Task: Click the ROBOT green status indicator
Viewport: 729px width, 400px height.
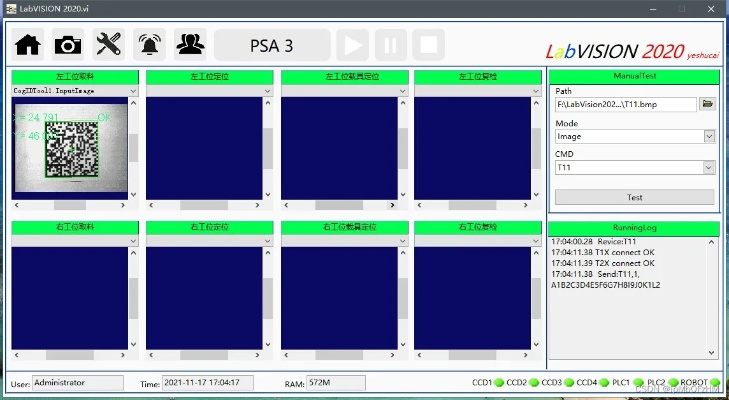Action: click(x=714, y=383)
